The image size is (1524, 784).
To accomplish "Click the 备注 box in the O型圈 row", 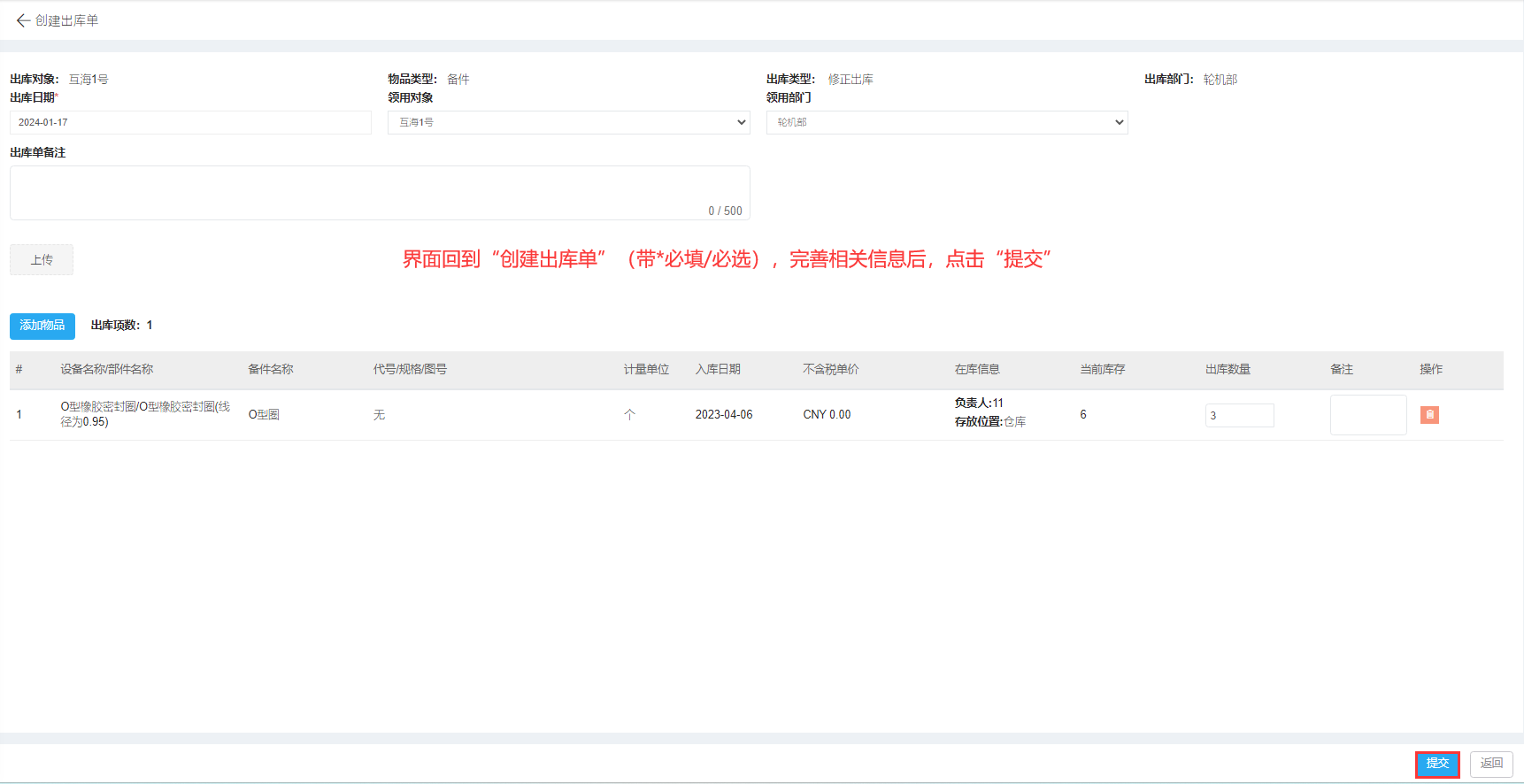I will pos(1368,415).
